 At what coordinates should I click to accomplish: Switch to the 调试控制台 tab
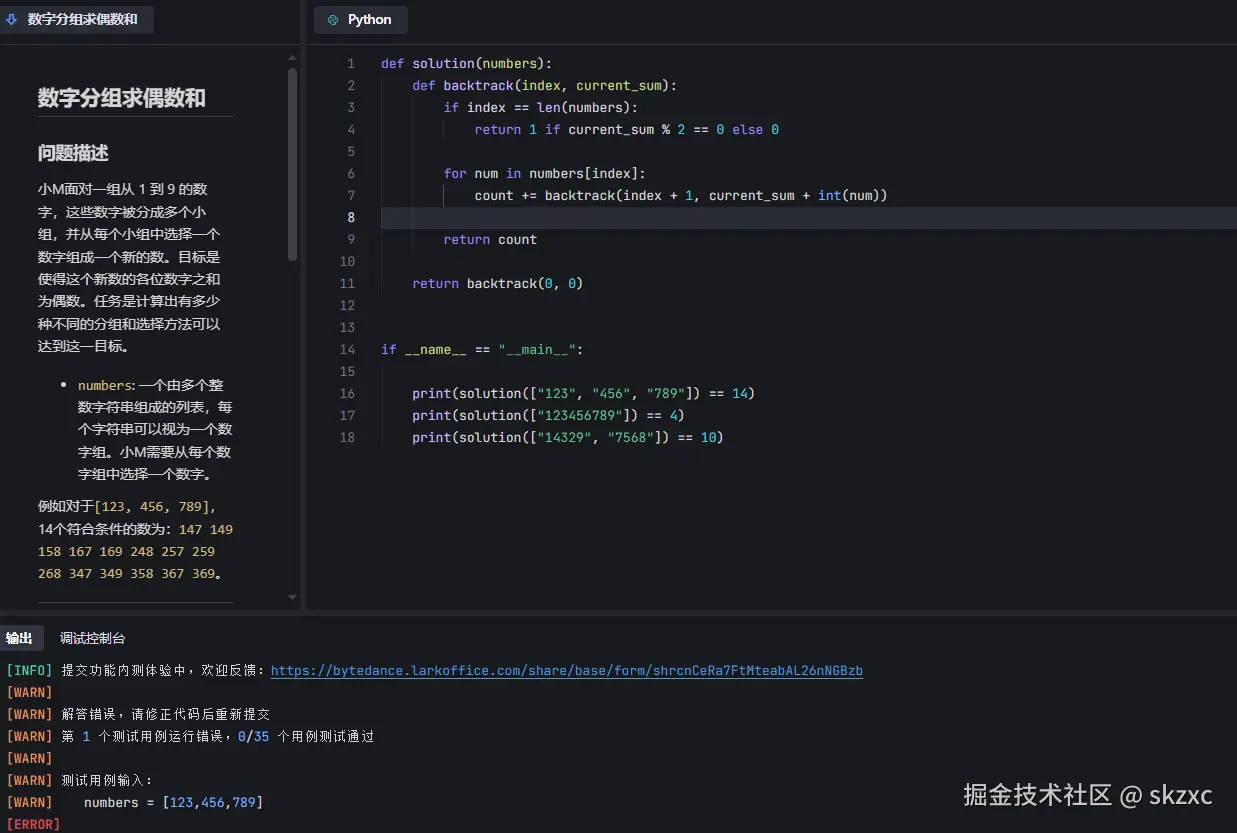coord(92,638)
